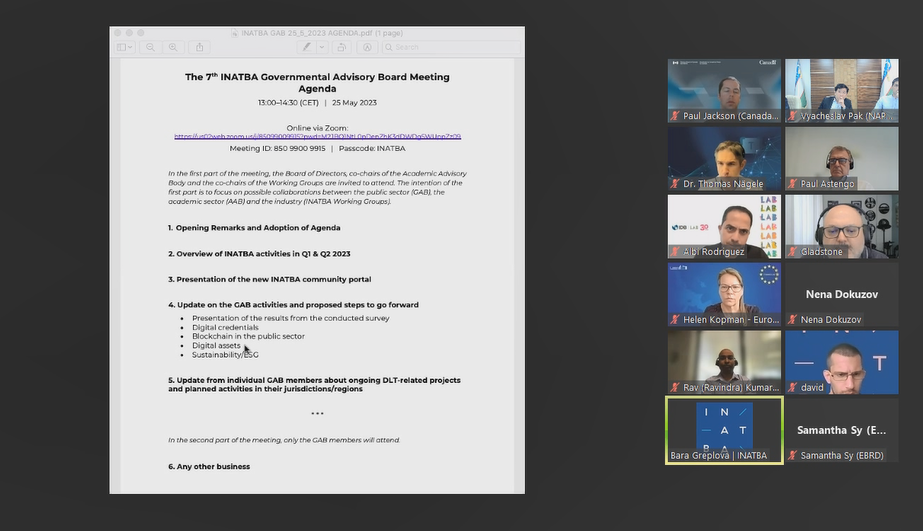Click the INATBA GAB AGENDA.pdf window title
Viewport: 923px width, 531px height.
[x=322, y=33]
